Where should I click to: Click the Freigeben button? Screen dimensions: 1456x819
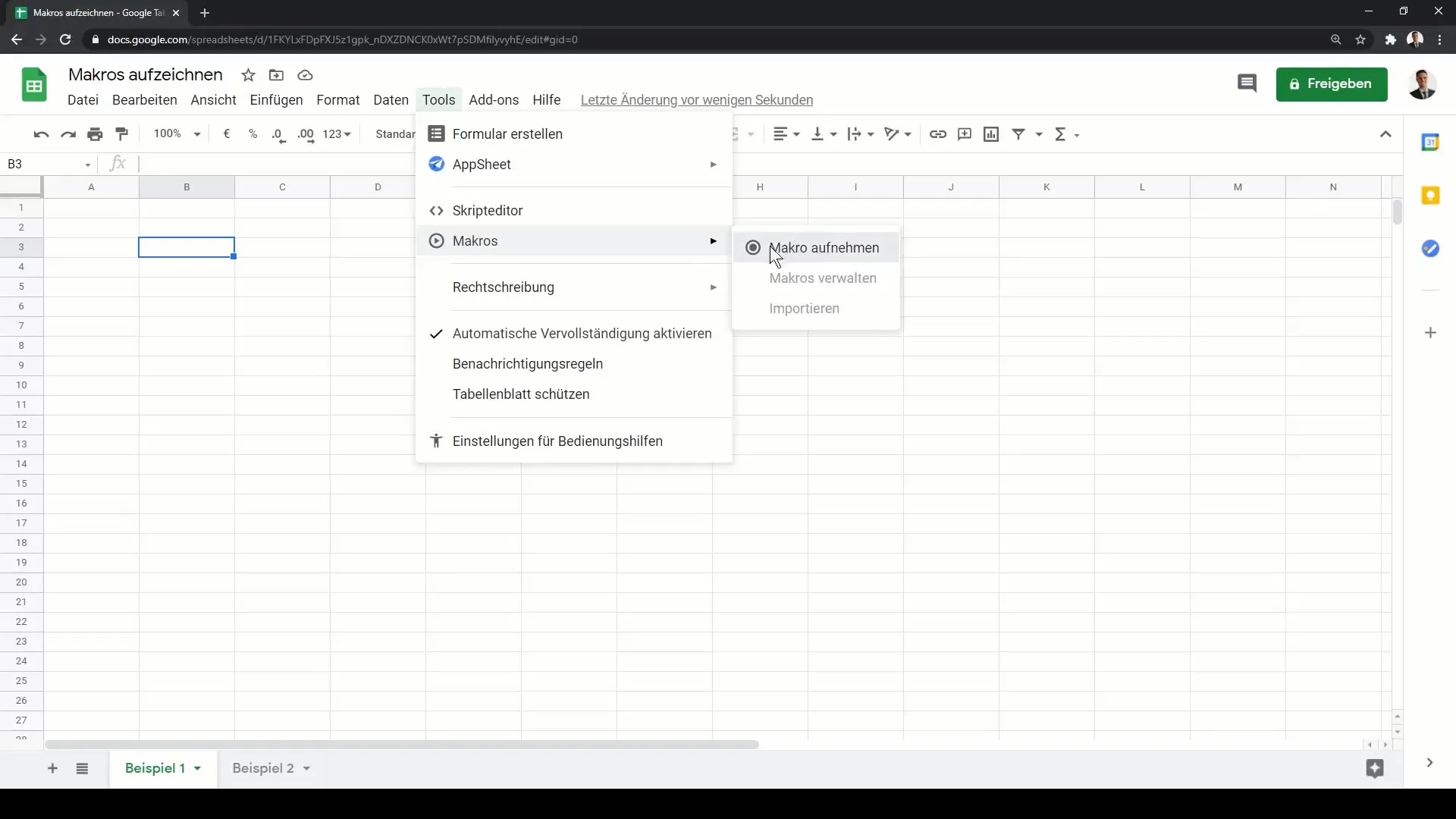tap(1331, 84)
